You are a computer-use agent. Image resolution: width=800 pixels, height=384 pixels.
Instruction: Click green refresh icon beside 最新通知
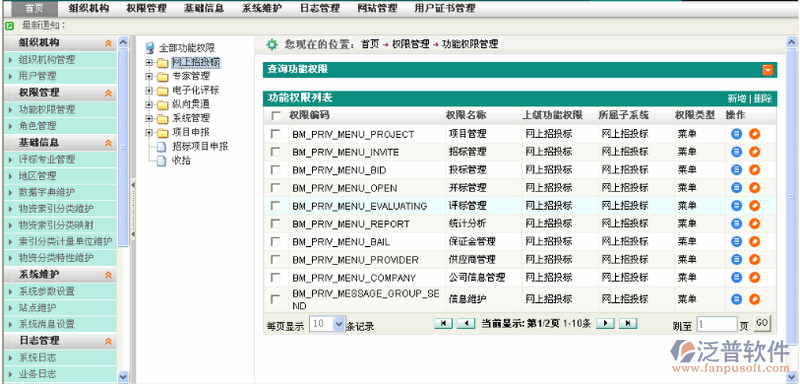click(9, 25)
